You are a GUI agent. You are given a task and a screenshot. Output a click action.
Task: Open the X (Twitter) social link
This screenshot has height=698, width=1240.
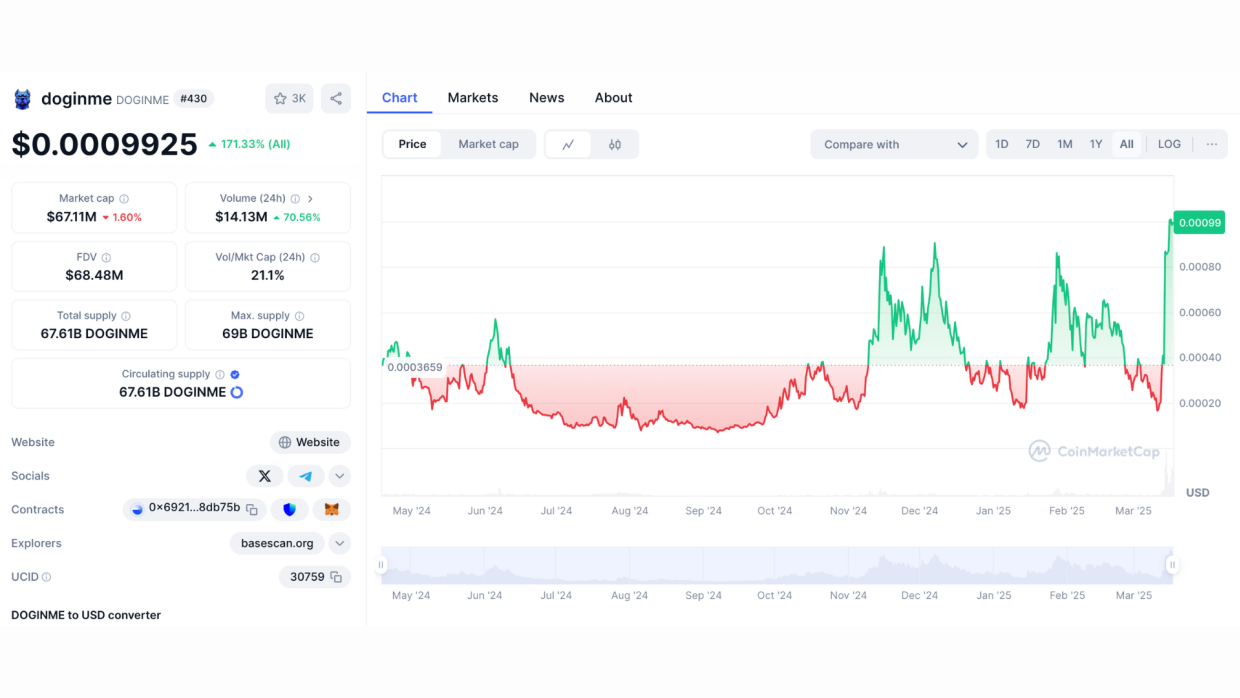pos(265,476)
